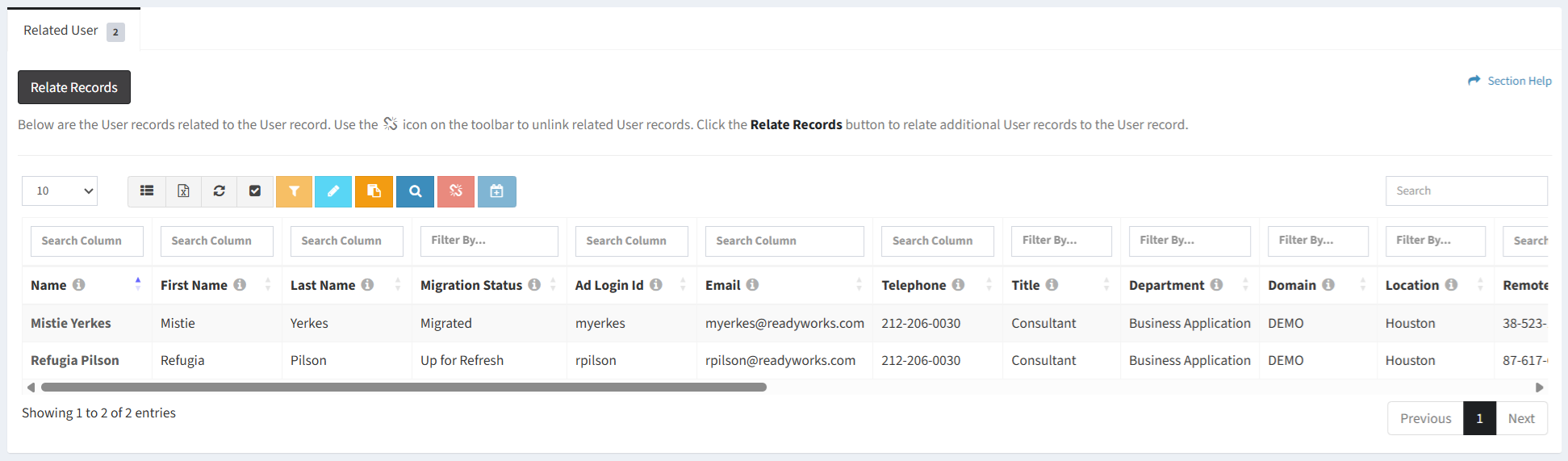Click the column list view icon
The height and width of the screenshot is (461, 1568).
coord(147,191)
